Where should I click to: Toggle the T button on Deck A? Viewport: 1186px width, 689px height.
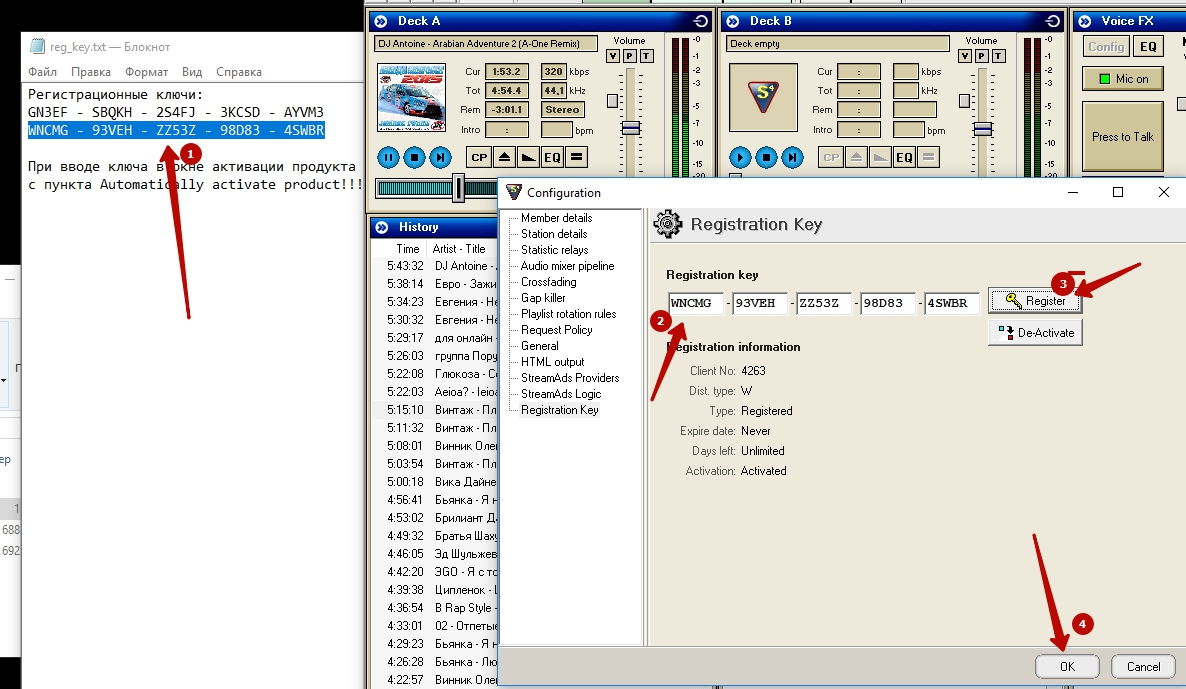pyautogui.click(x=646, y=56)
